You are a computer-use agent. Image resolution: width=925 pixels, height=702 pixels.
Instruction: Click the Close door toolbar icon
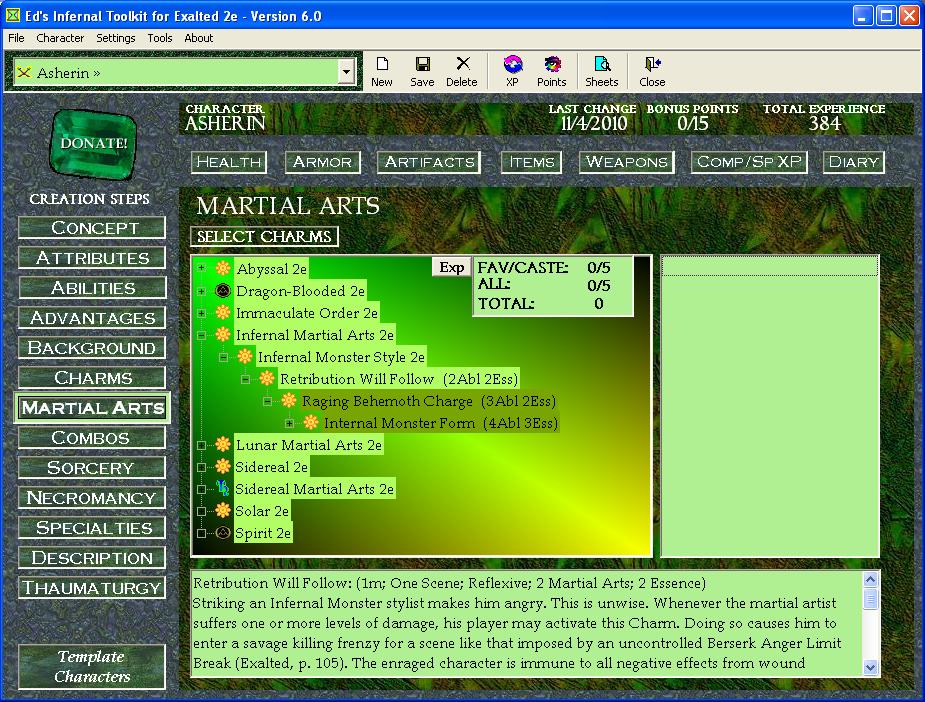point(652,64)
